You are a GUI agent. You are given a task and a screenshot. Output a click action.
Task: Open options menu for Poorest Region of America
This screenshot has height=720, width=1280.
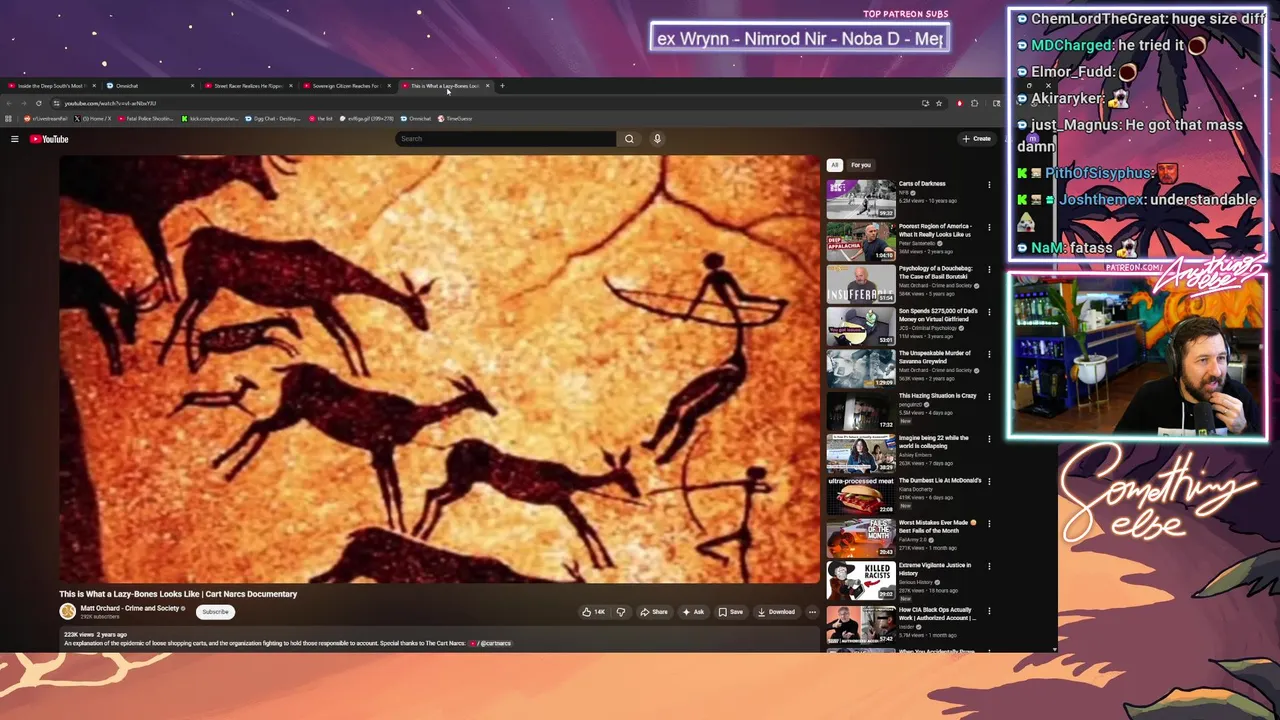tap(989, 227)
